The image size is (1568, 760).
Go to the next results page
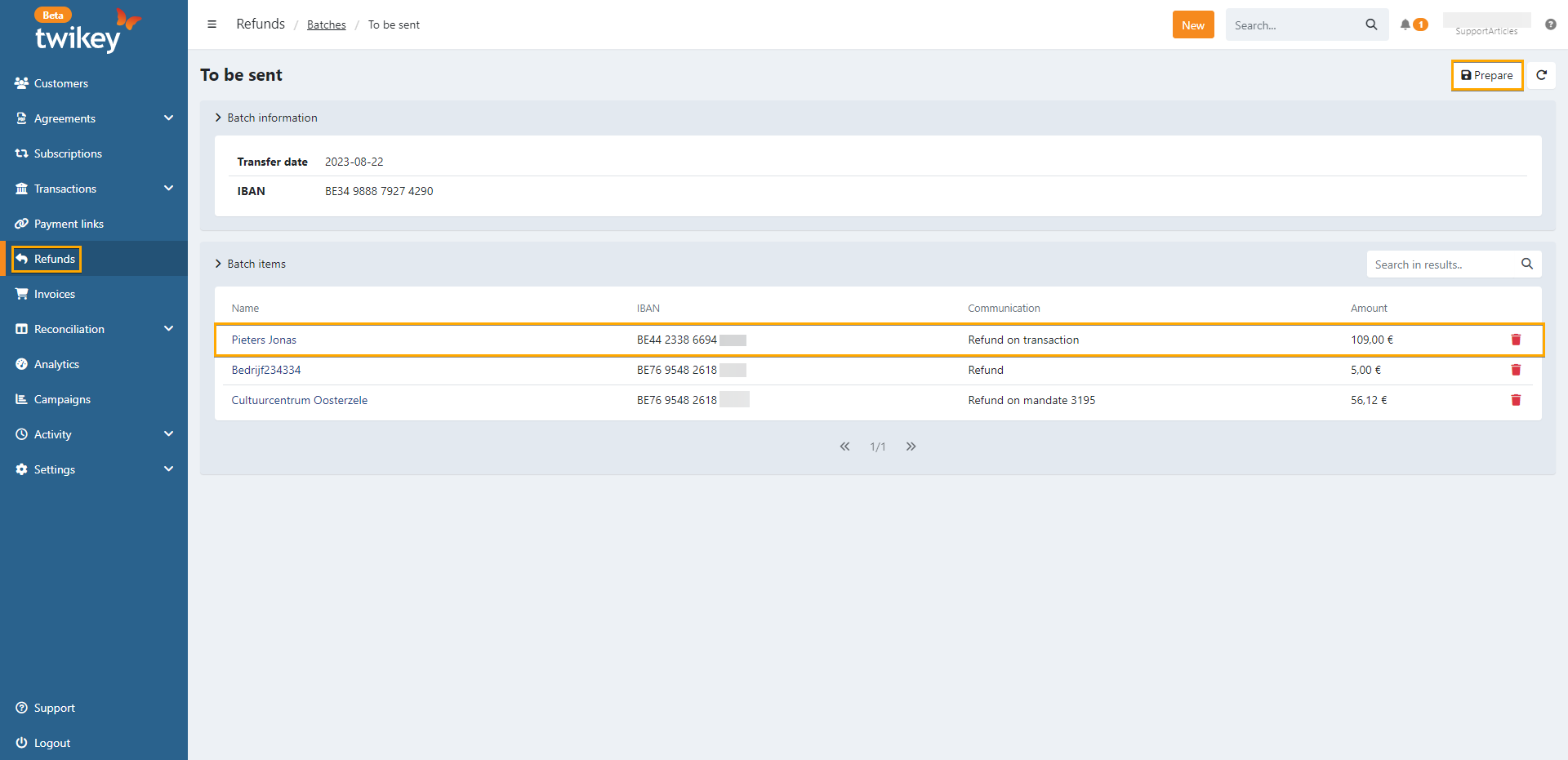point(911,447)
